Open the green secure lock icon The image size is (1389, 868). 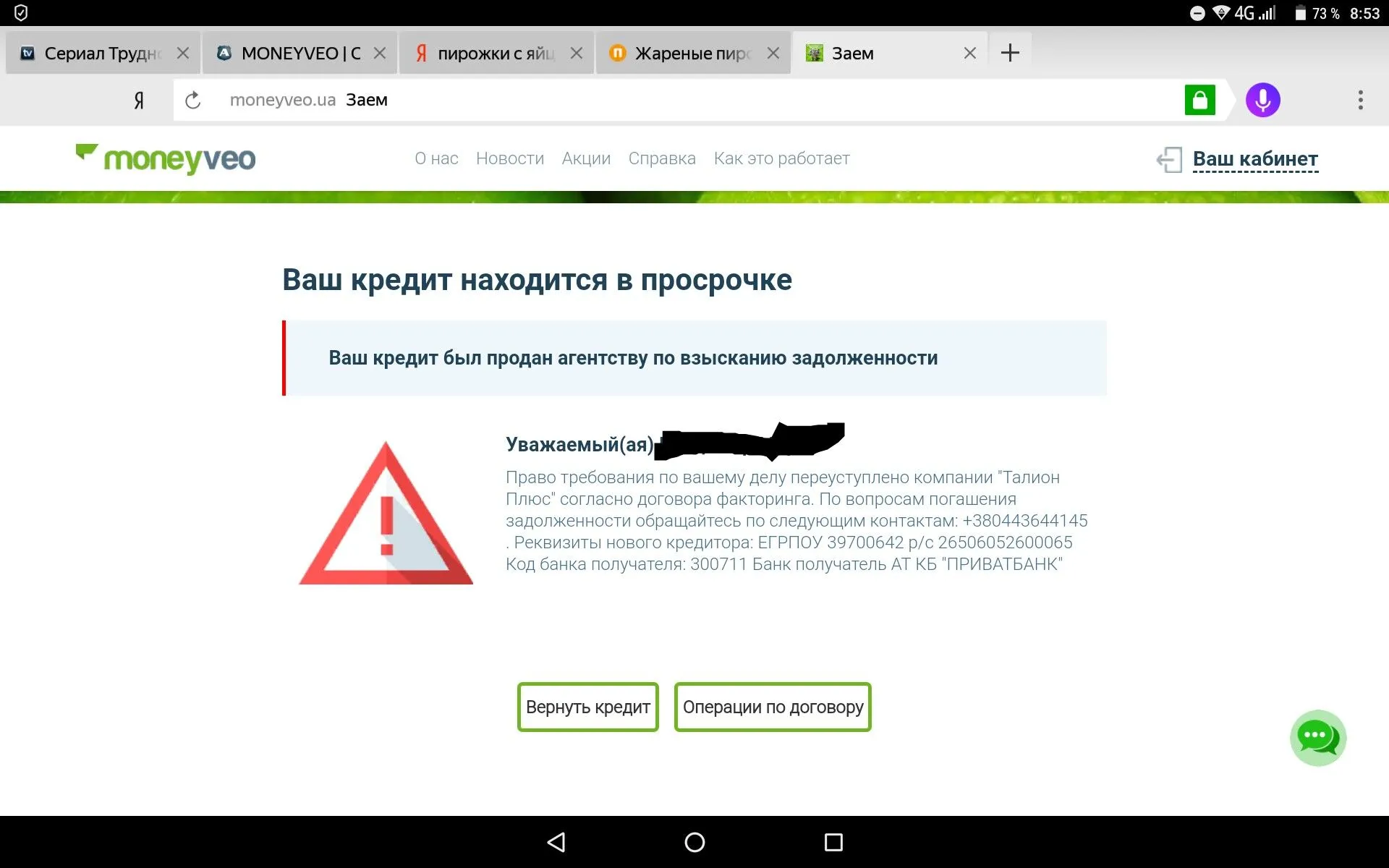1199,100
